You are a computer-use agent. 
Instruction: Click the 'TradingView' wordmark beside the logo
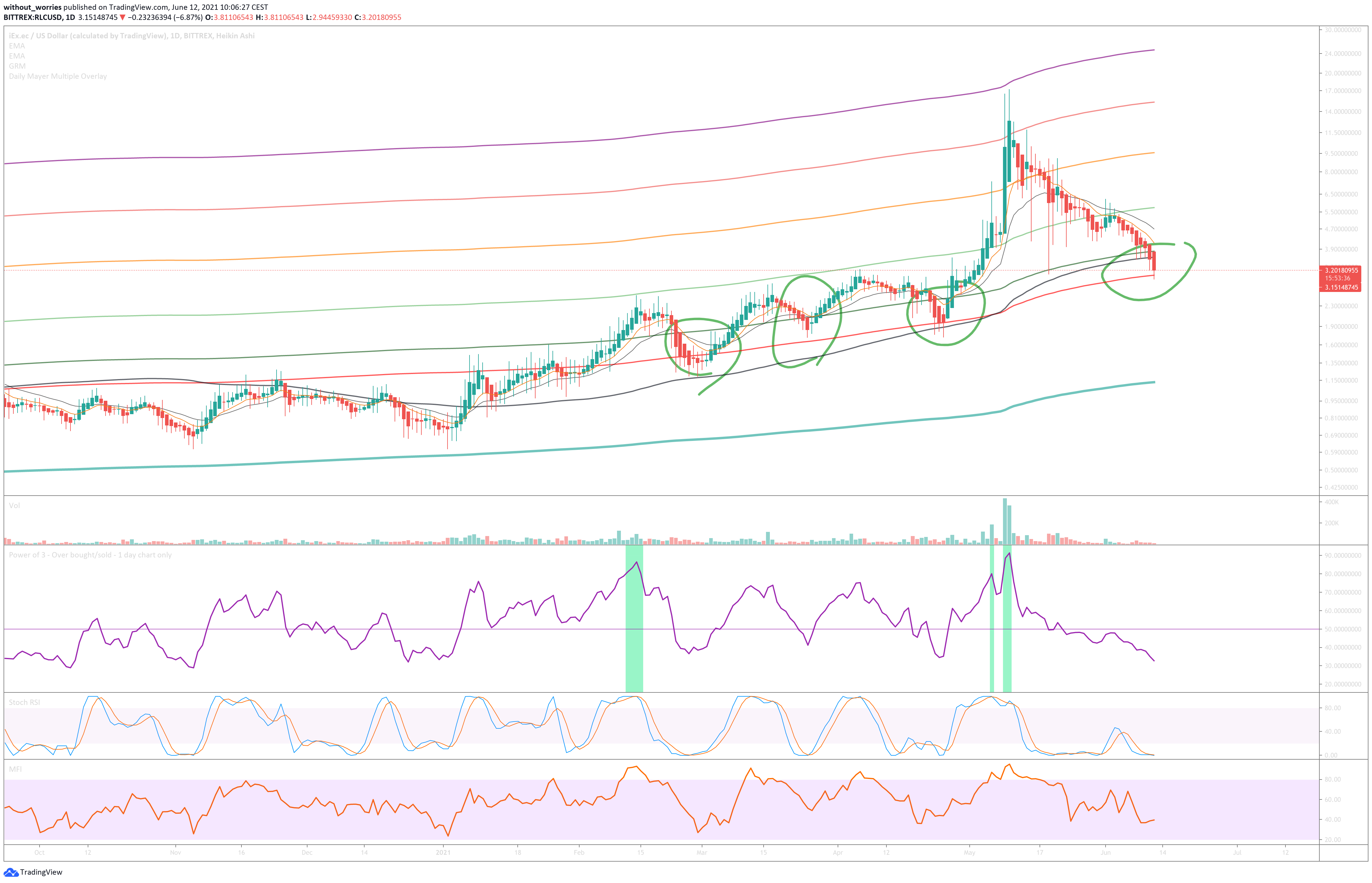point(41,872)
